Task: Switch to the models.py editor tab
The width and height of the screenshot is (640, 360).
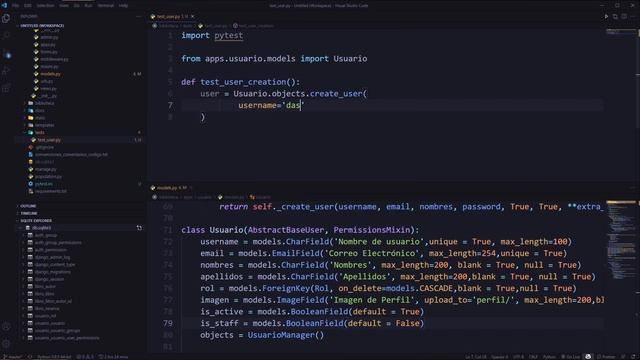Action: [x=171, y=188]
